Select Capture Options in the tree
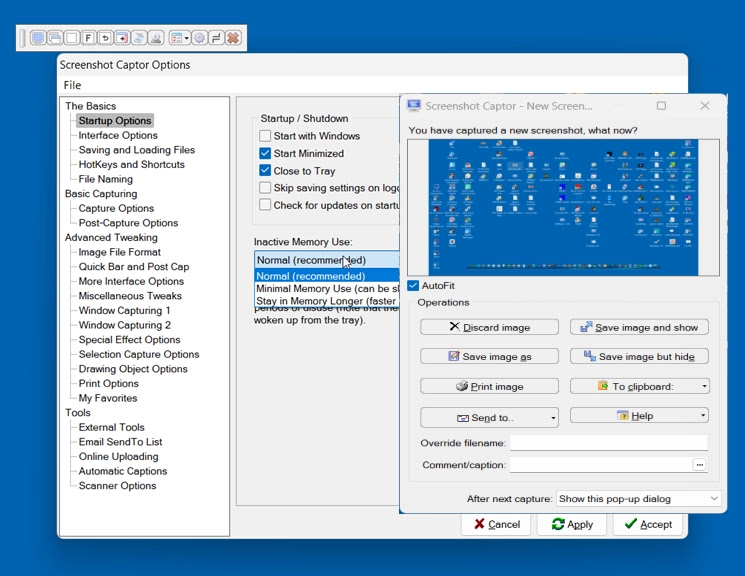 (x=116, y=208)
